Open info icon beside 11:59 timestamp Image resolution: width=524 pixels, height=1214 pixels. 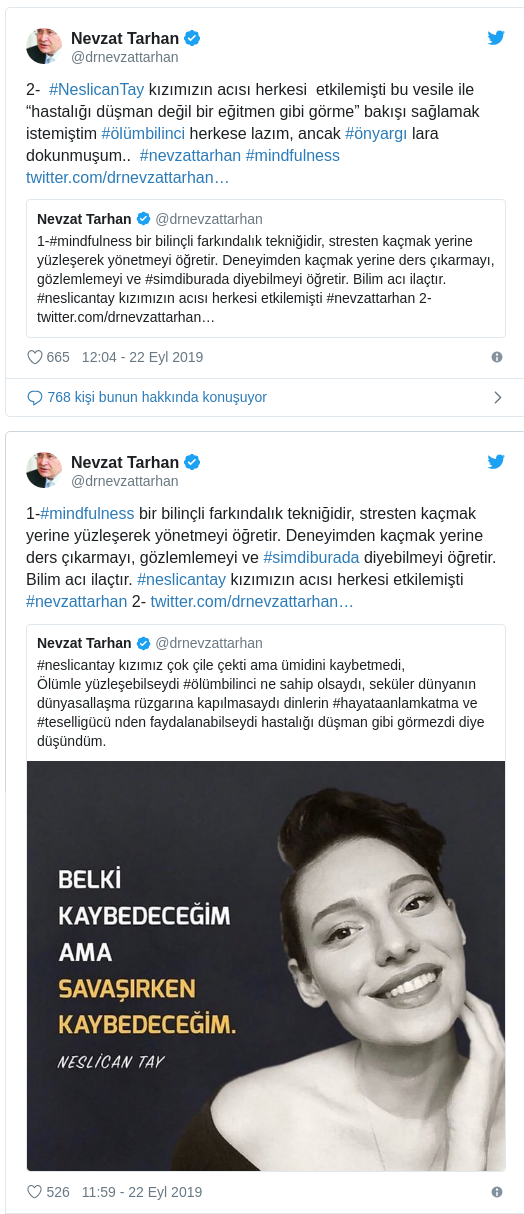(497, 1192)
